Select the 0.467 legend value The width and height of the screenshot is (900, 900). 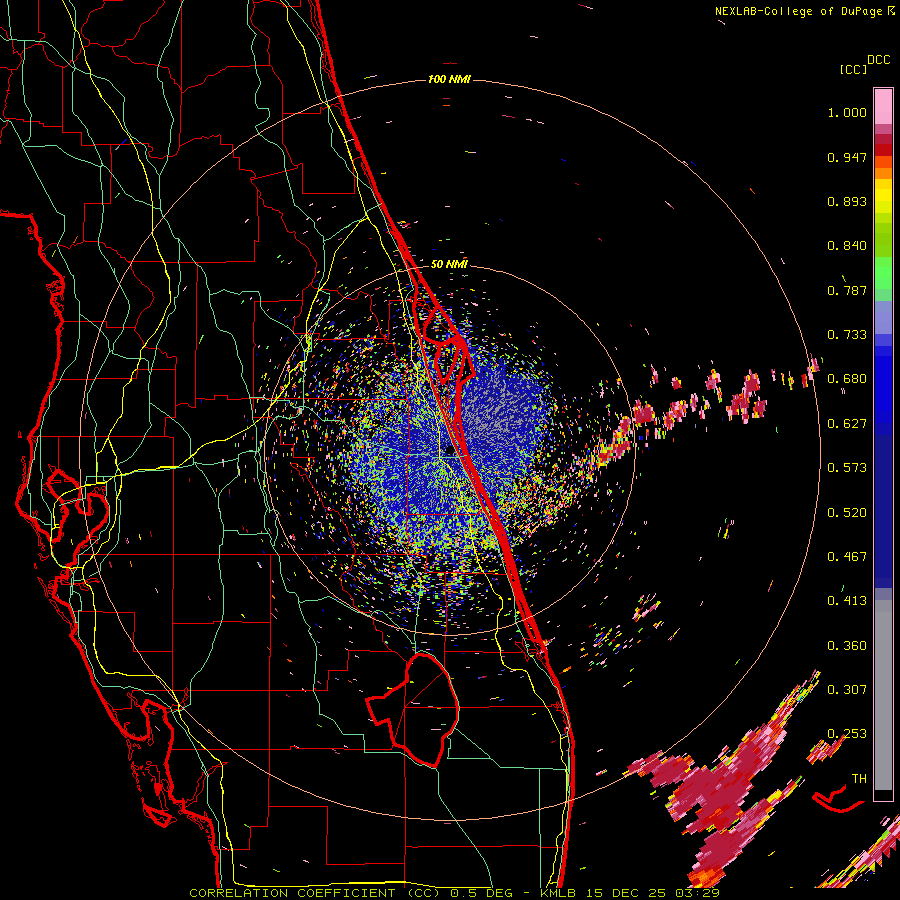tap(847, 557)
